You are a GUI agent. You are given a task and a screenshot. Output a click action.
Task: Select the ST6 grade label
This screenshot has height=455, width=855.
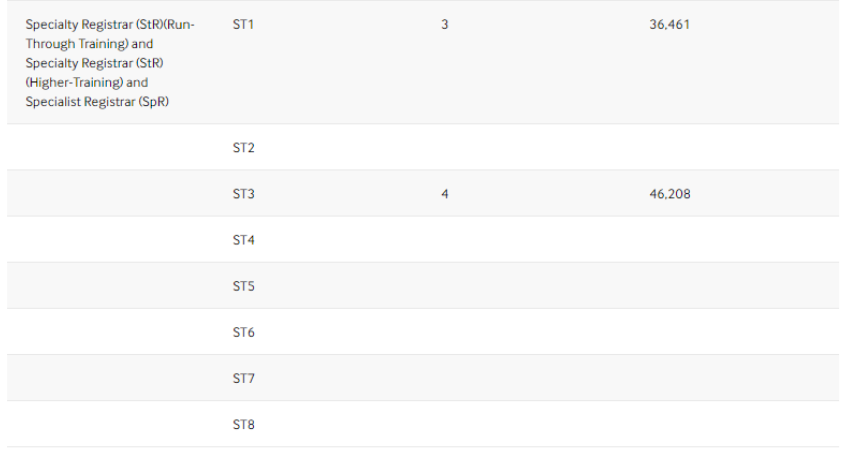point(243,332)
